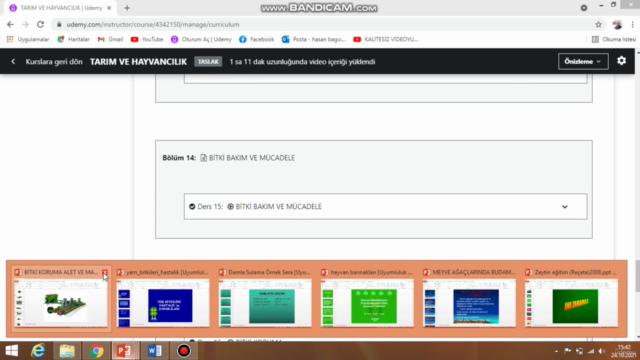Click the PowerPoint taskbar icon

point(124,351)
